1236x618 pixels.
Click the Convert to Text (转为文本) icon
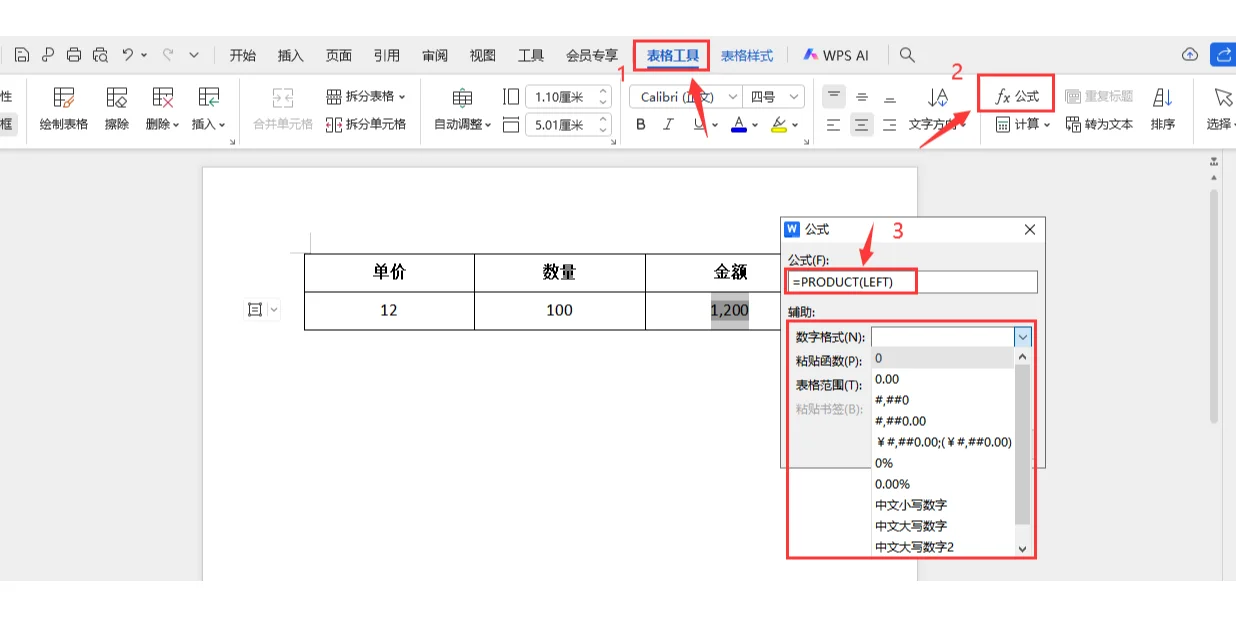[1099, 125]
